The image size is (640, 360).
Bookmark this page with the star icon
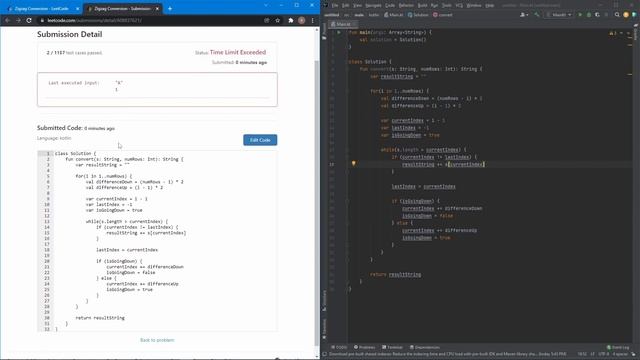tap(278, 20)
